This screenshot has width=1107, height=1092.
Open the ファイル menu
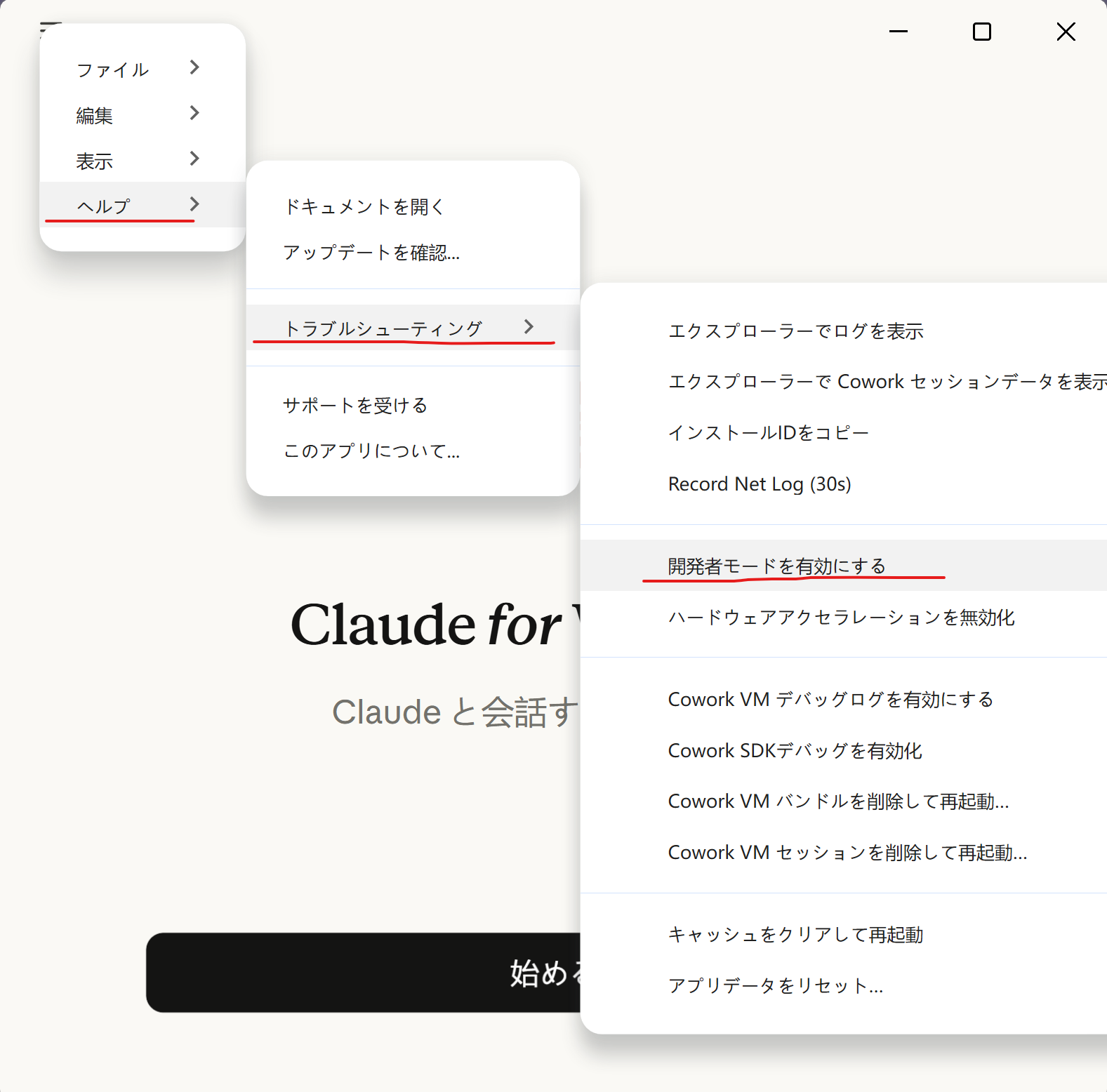142,69
